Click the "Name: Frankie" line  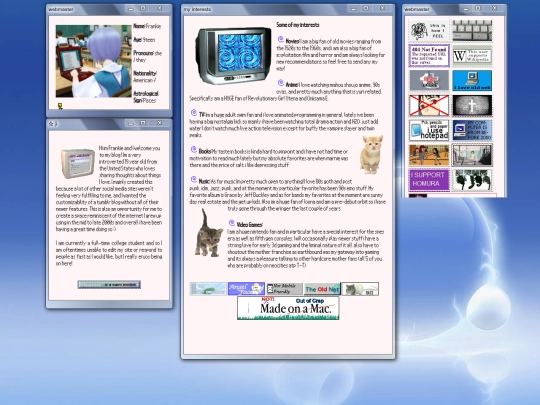[147, 26]
